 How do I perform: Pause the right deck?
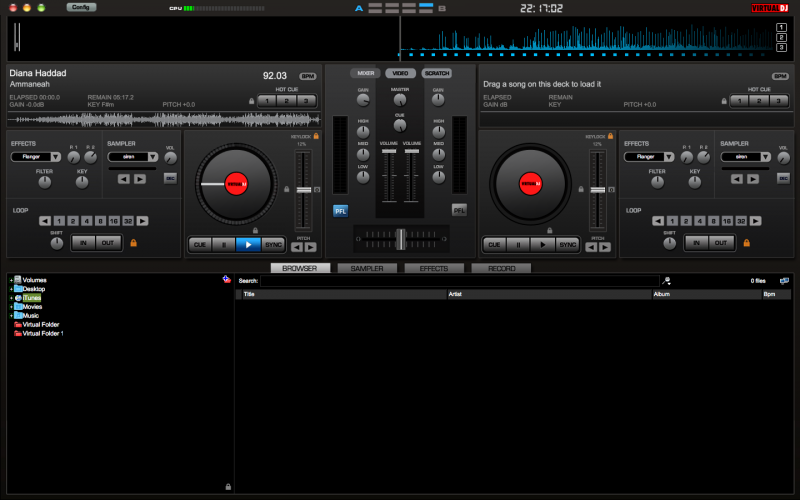click(518, 244)
